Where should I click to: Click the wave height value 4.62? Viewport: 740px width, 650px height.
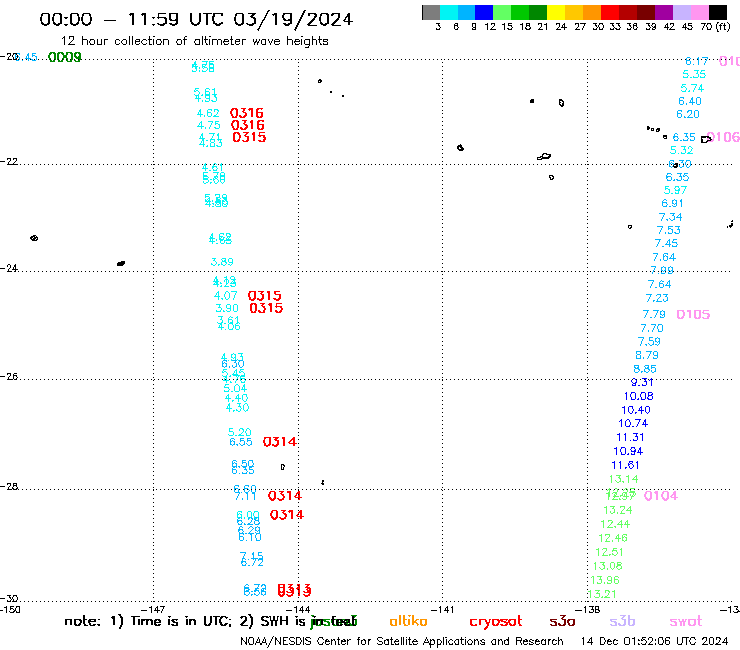(x=208, y=113)
